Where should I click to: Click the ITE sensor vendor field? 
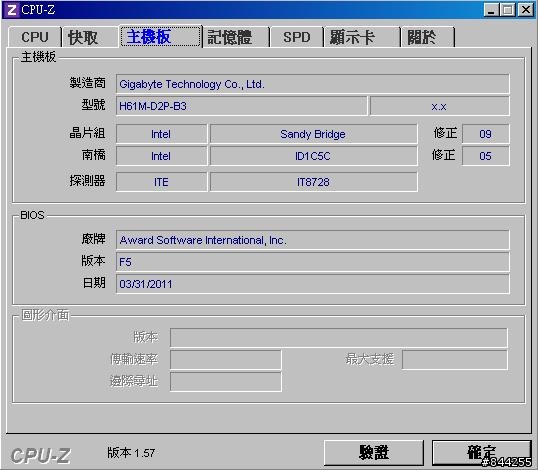click(162, 182)
